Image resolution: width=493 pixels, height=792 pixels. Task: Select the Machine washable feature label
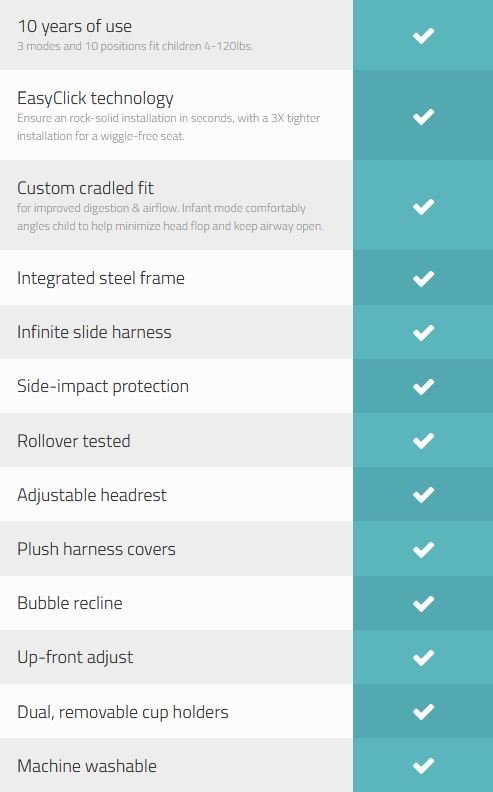click(87, 766)
